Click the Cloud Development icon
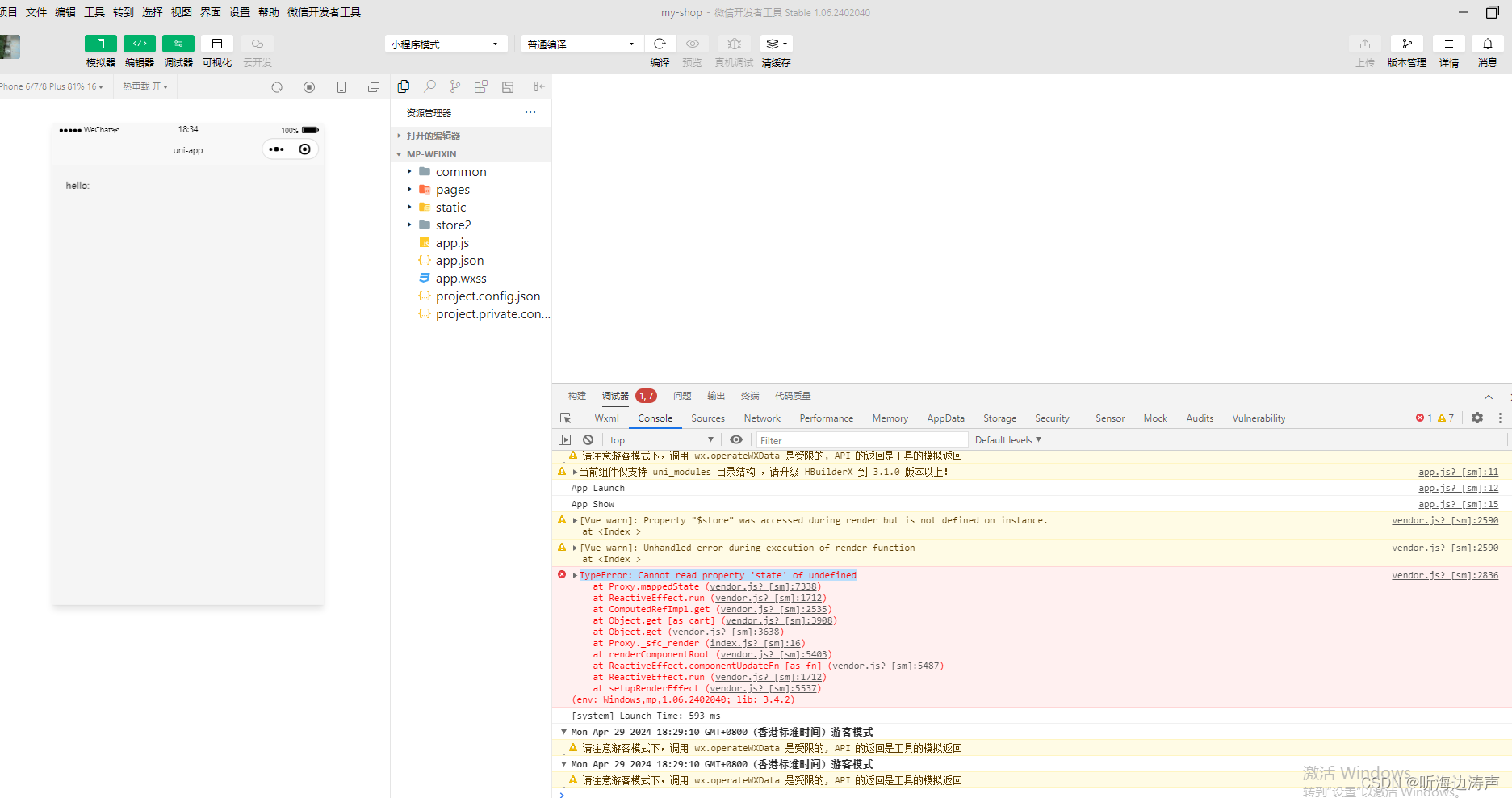 257,44
